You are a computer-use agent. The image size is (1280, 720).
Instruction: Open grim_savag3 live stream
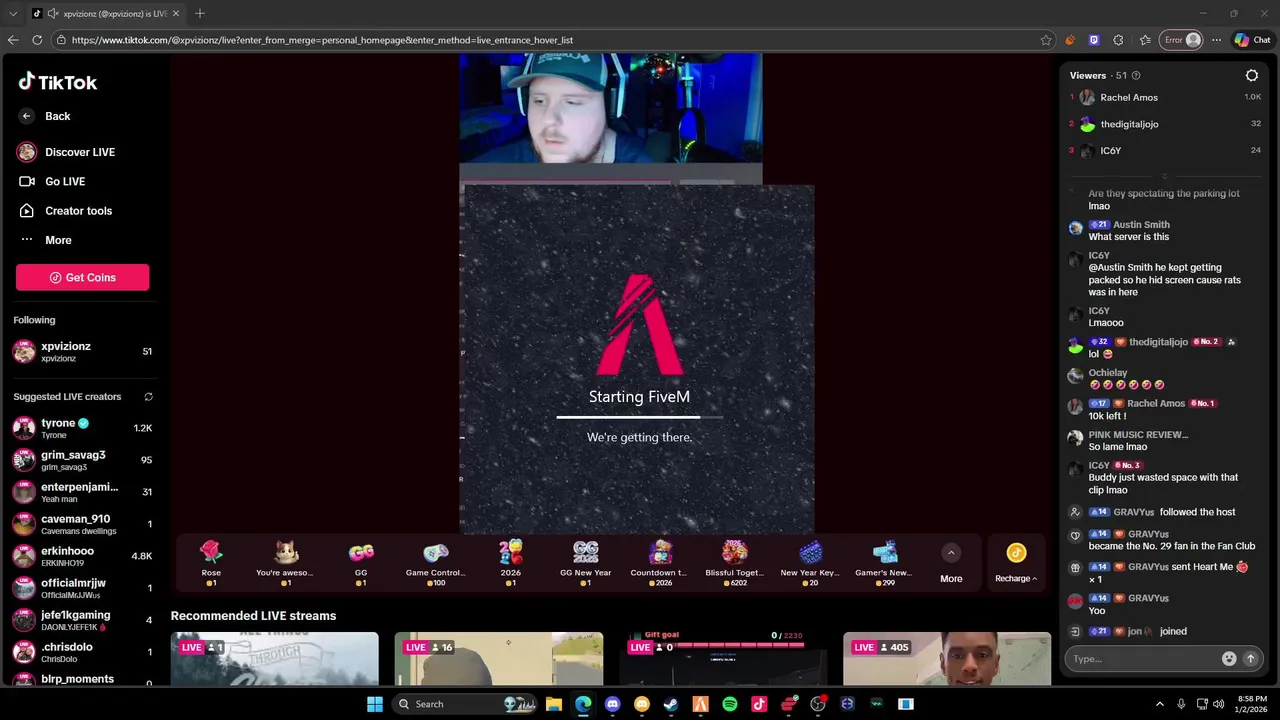tap(82, 460)
